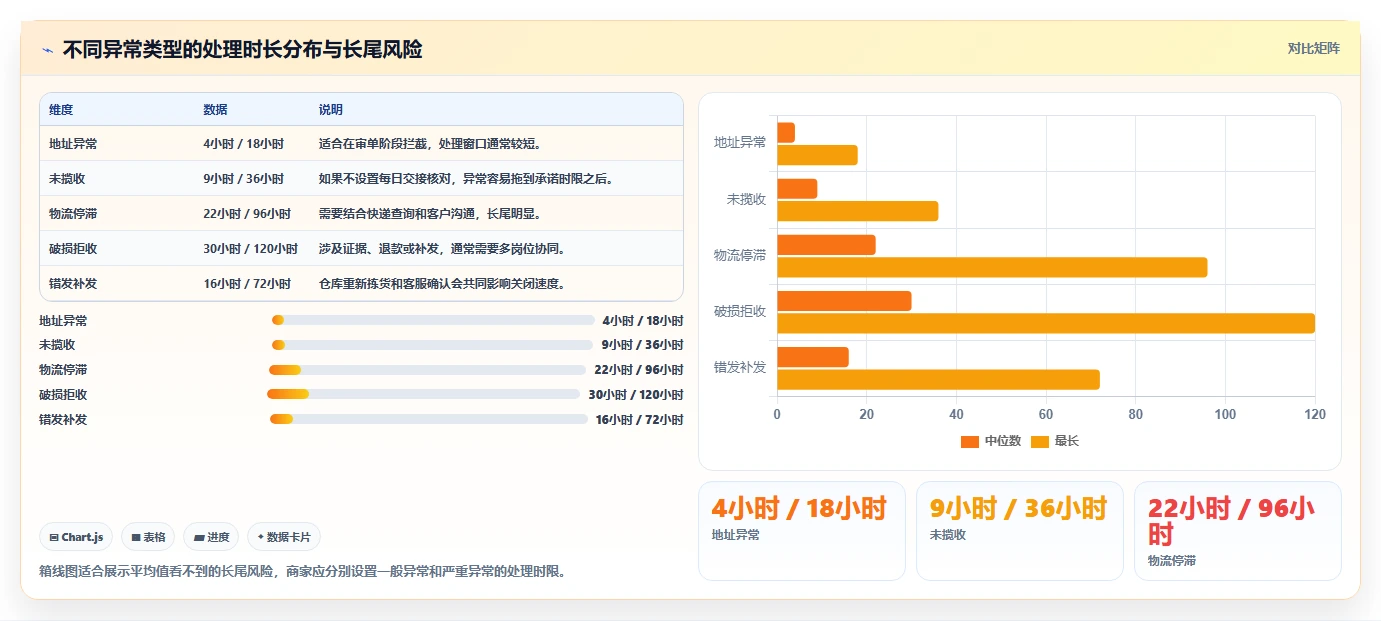Click the table cell 30小时 / 120小时
This screenshot has width=1381, height=621.
point(250,249)
